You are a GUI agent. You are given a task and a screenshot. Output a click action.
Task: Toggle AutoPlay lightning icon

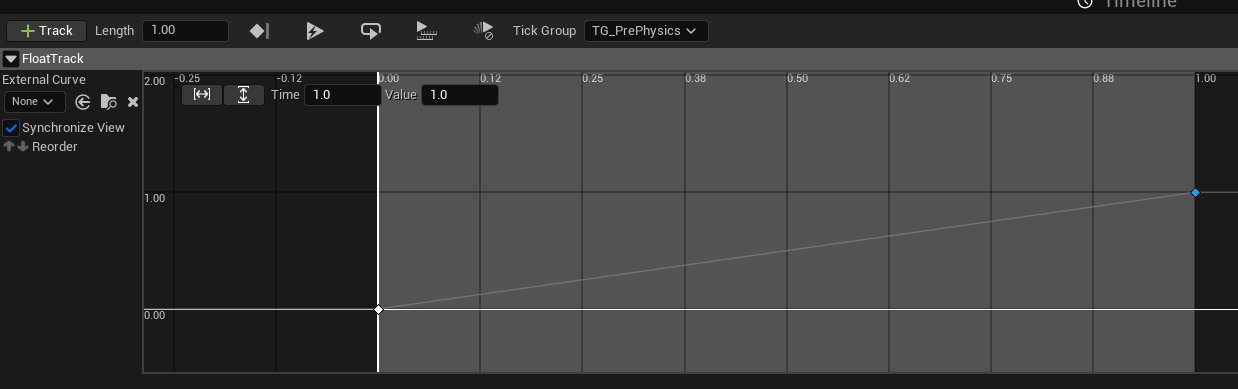click(315, 31)
